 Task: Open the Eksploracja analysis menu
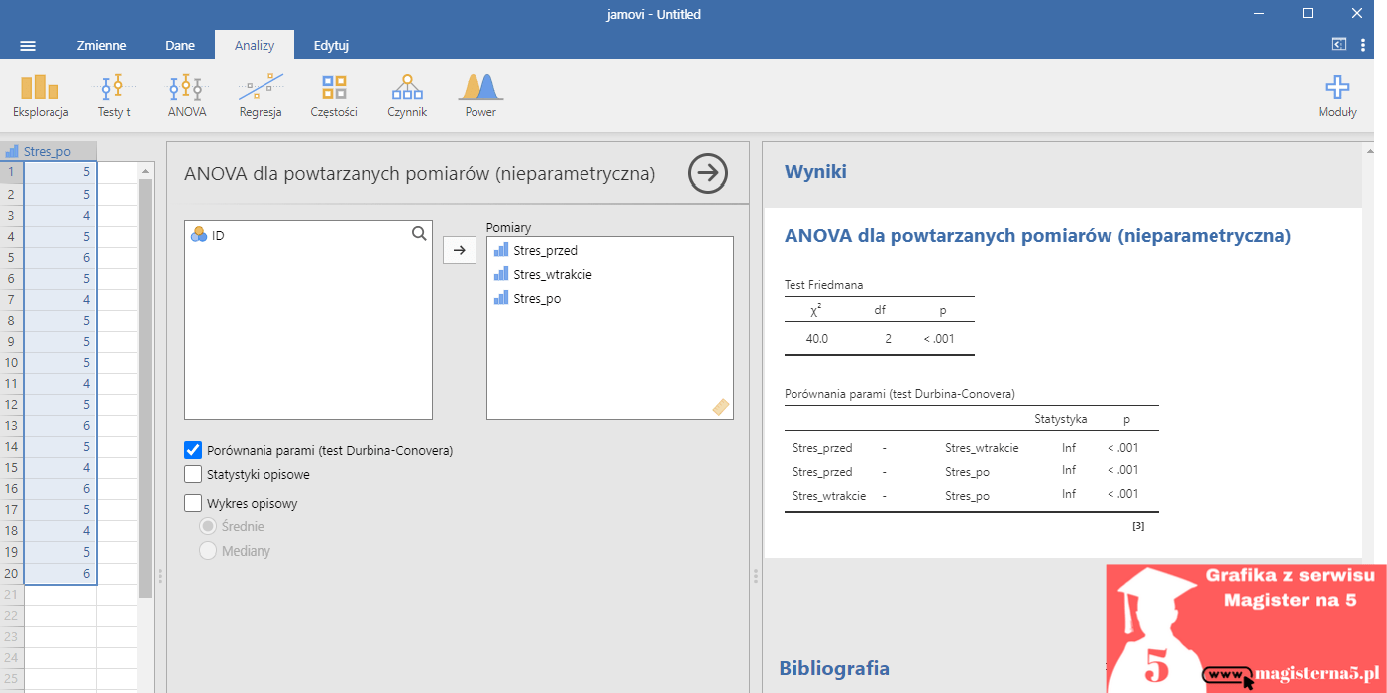click(x=40, y=96)
